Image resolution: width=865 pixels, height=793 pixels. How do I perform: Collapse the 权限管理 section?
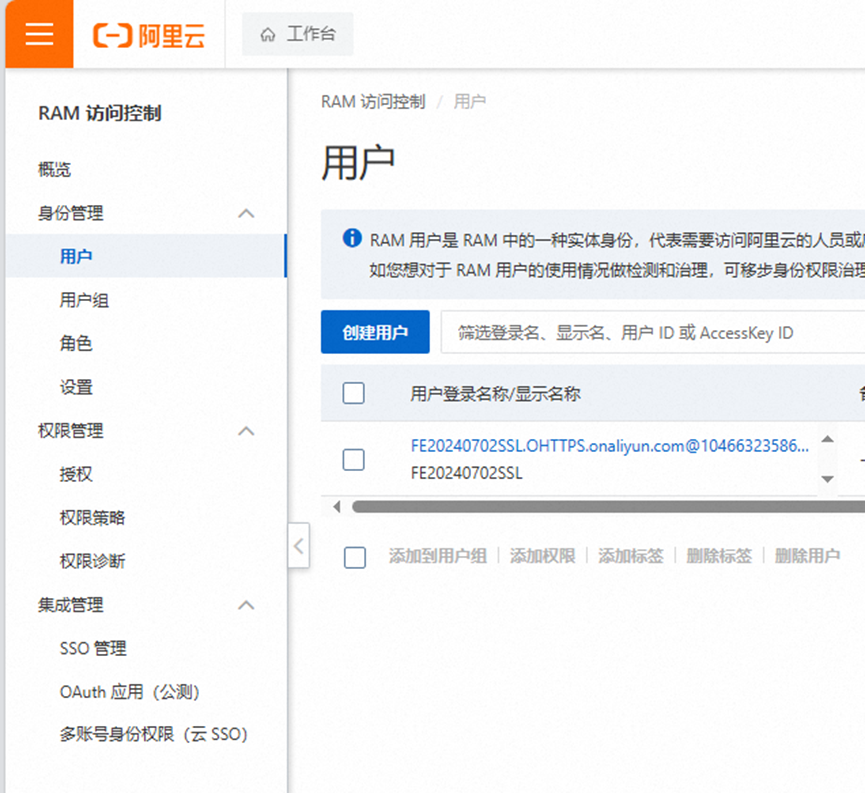[246, 431]
